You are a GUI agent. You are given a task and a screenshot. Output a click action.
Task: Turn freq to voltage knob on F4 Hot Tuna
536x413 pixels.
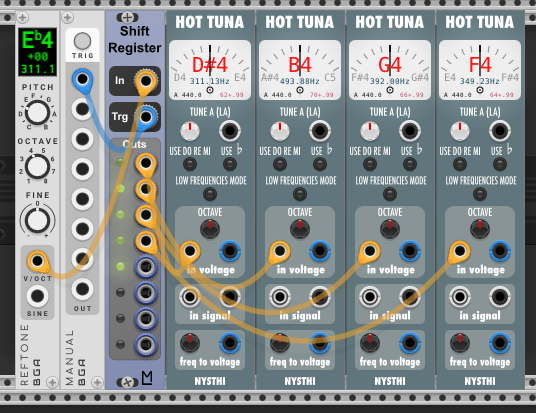tap(460, 343)
